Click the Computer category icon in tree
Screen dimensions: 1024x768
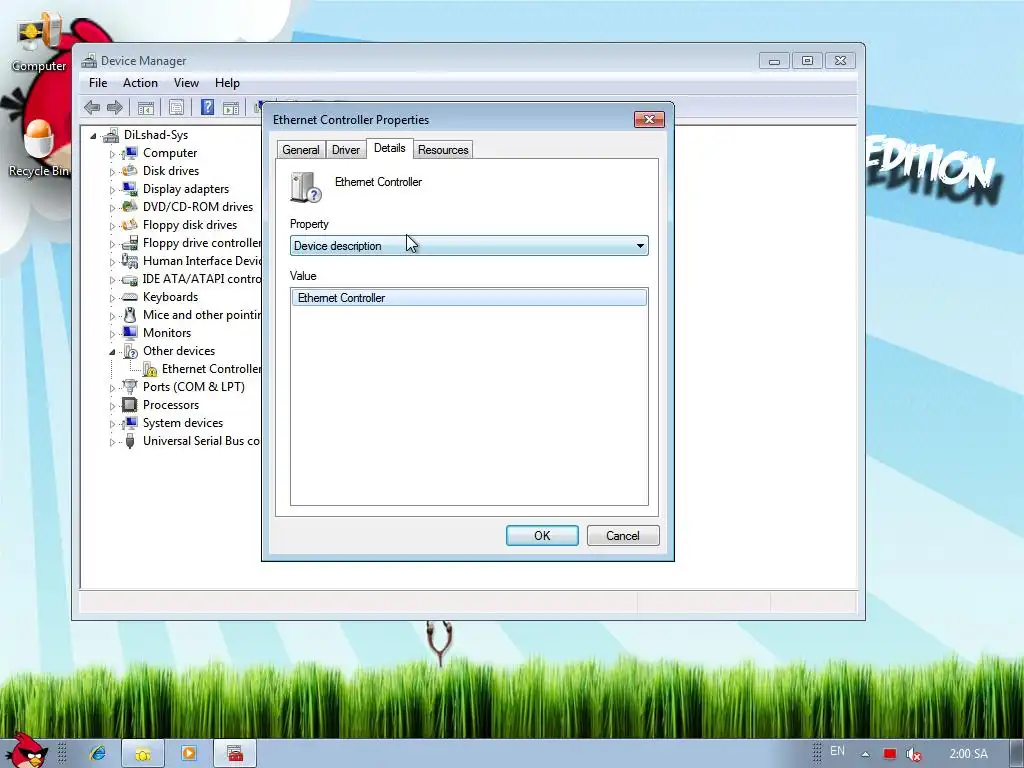coord(130,153)
